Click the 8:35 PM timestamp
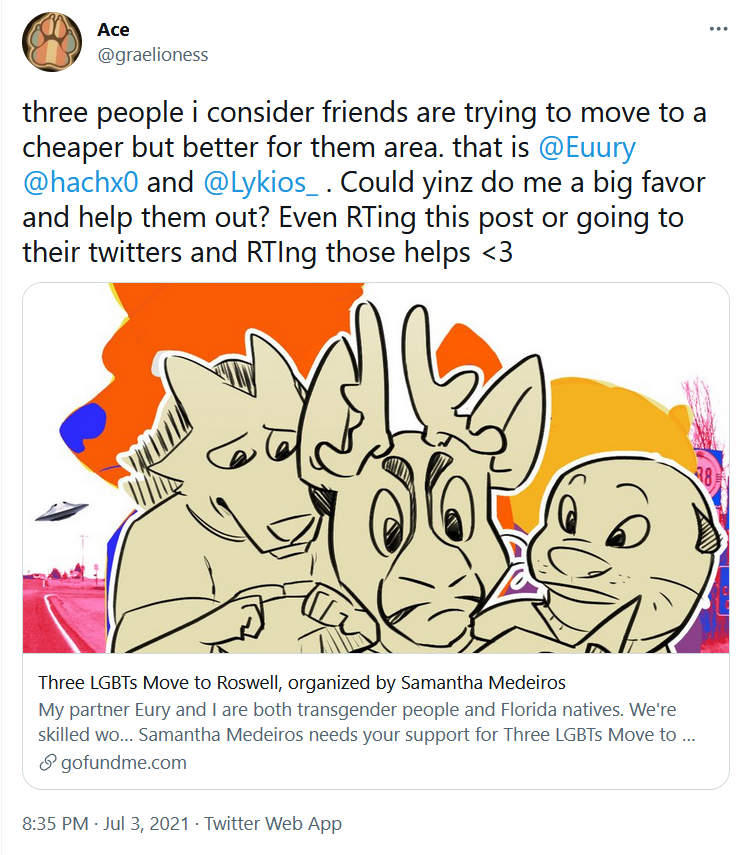The height and width of the screenshot is (855, 749). pos(55,823)
